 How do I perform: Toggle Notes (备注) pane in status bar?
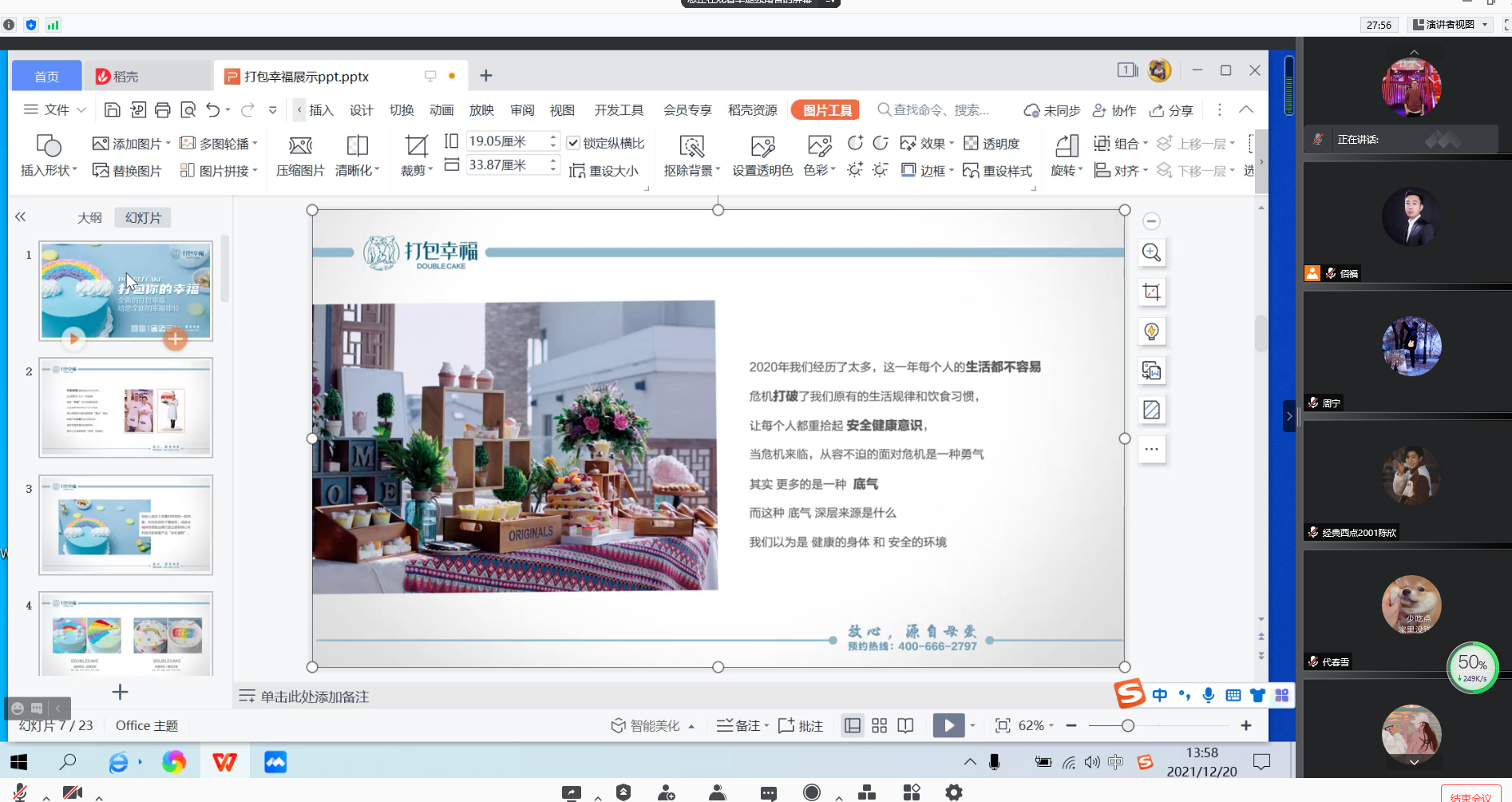tap(742, 725)
